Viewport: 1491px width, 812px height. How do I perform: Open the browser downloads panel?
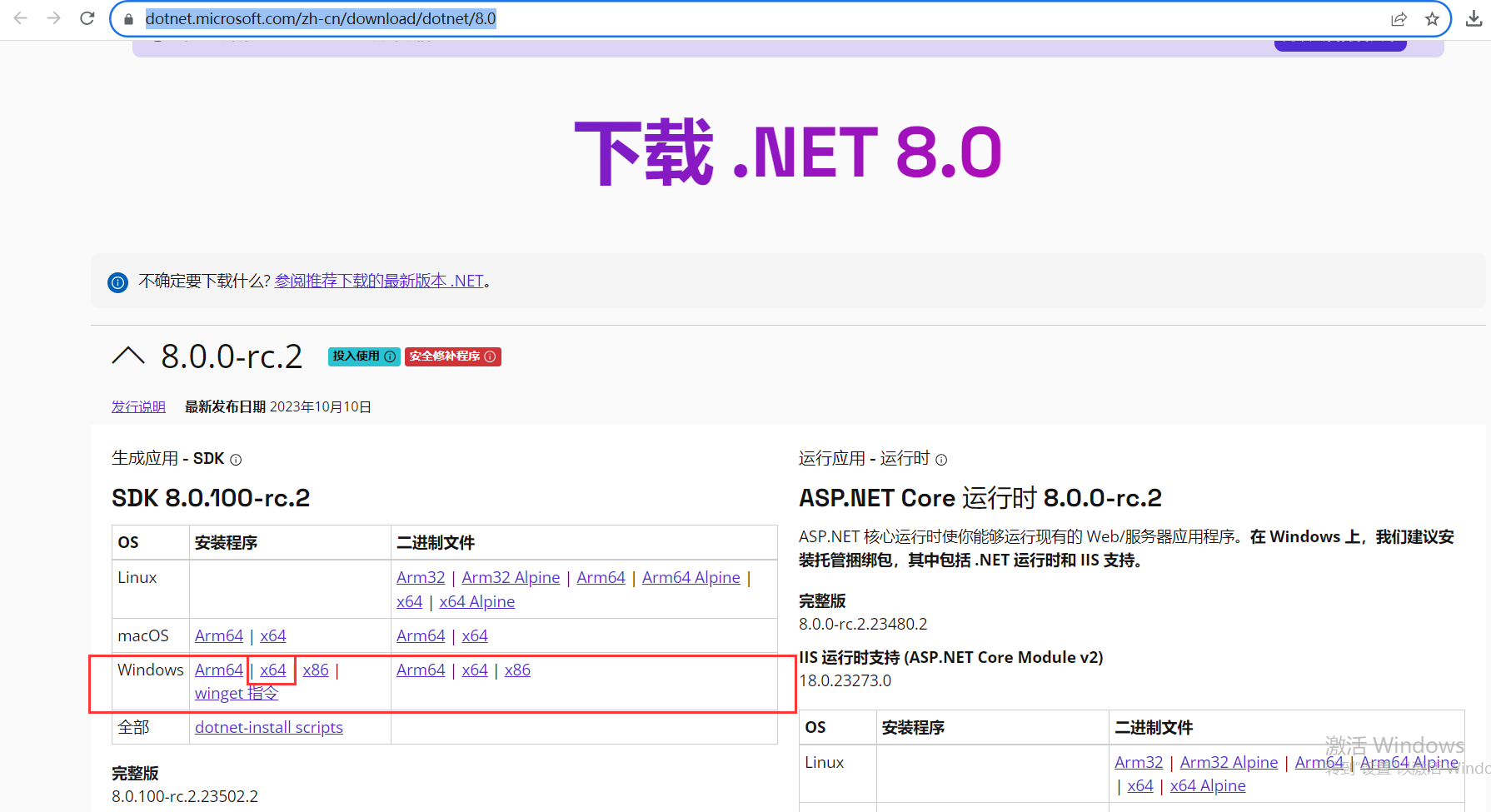tap(1474, 19)
